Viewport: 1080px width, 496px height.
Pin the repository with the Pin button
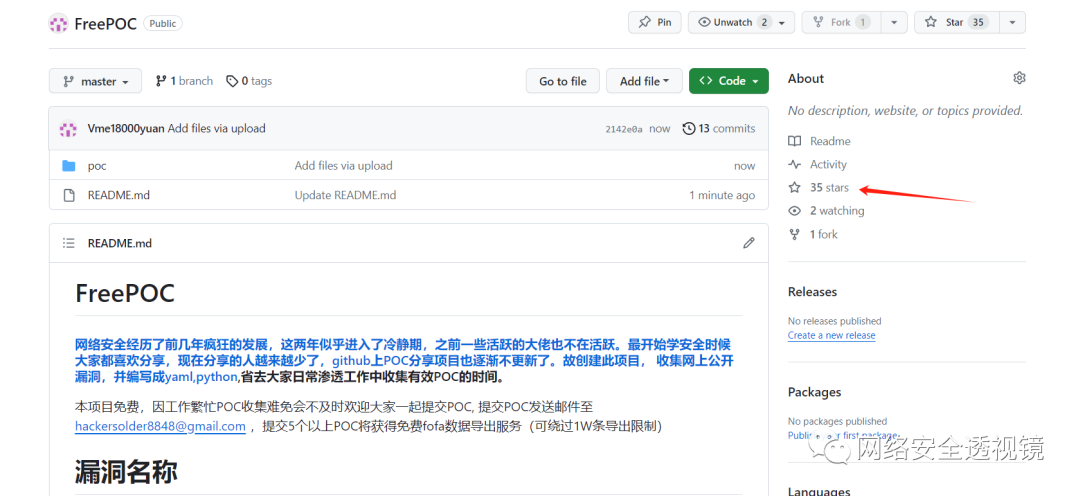pos(654,22)
